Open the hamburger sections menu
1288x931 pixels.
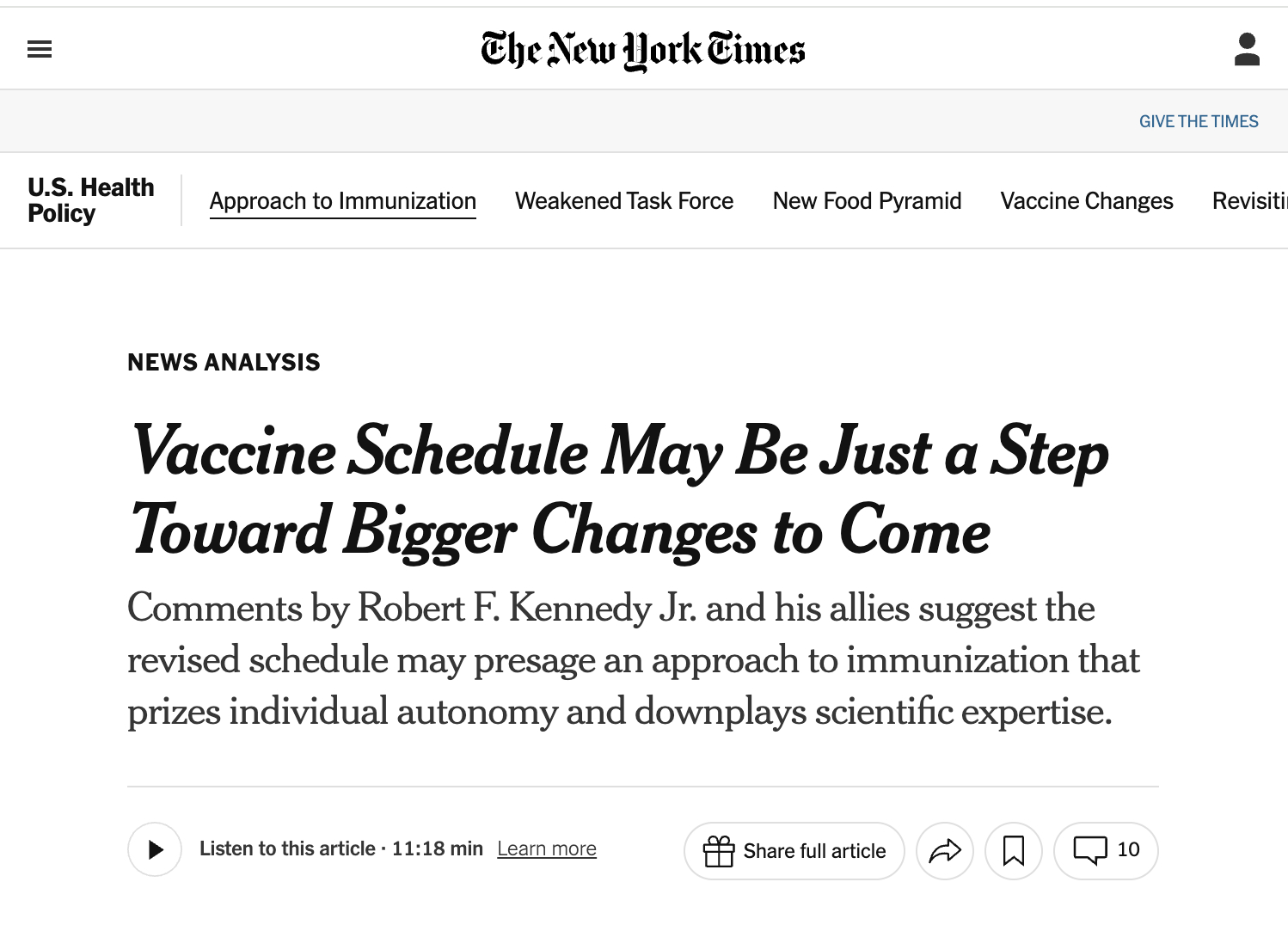tap(40, 50)
